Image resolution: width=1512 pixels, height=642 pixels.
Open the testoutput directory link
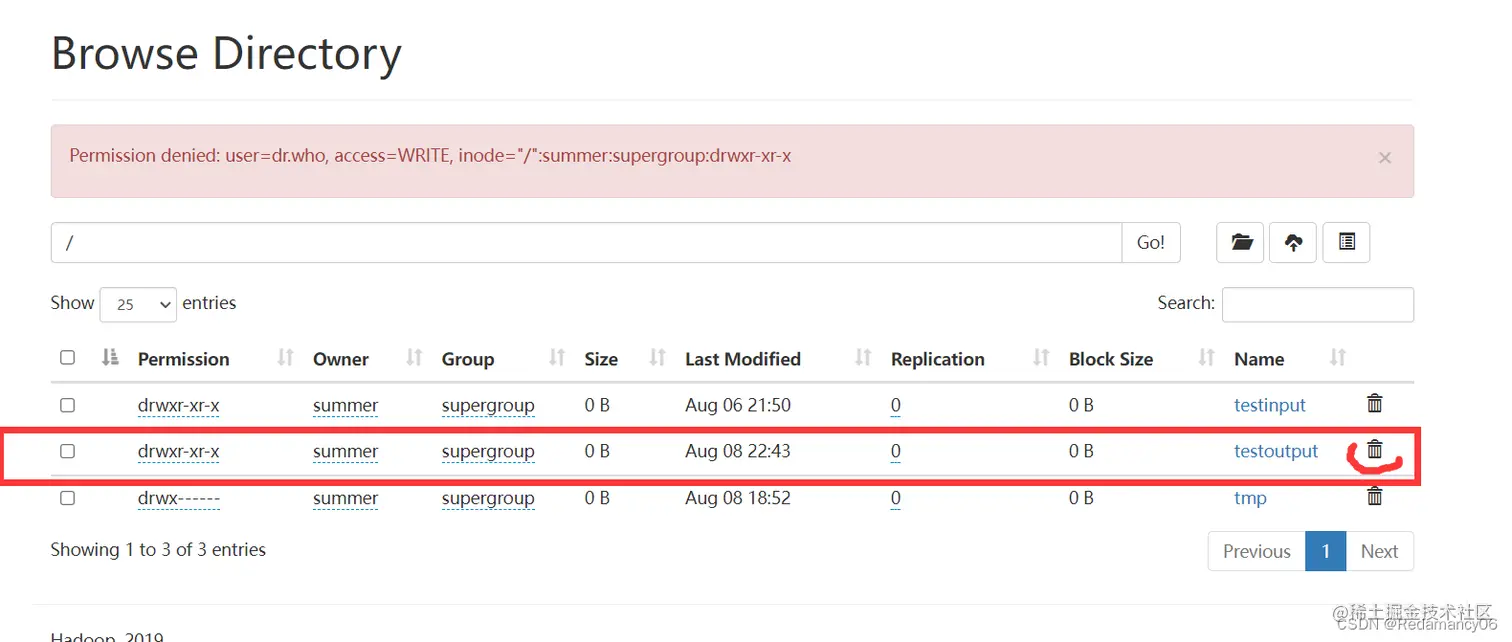tap(1276, 451)
